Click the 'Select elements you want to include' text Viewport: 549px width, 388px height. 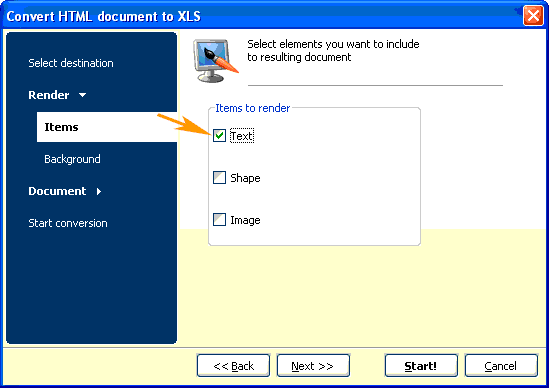(x=333, y=44)
